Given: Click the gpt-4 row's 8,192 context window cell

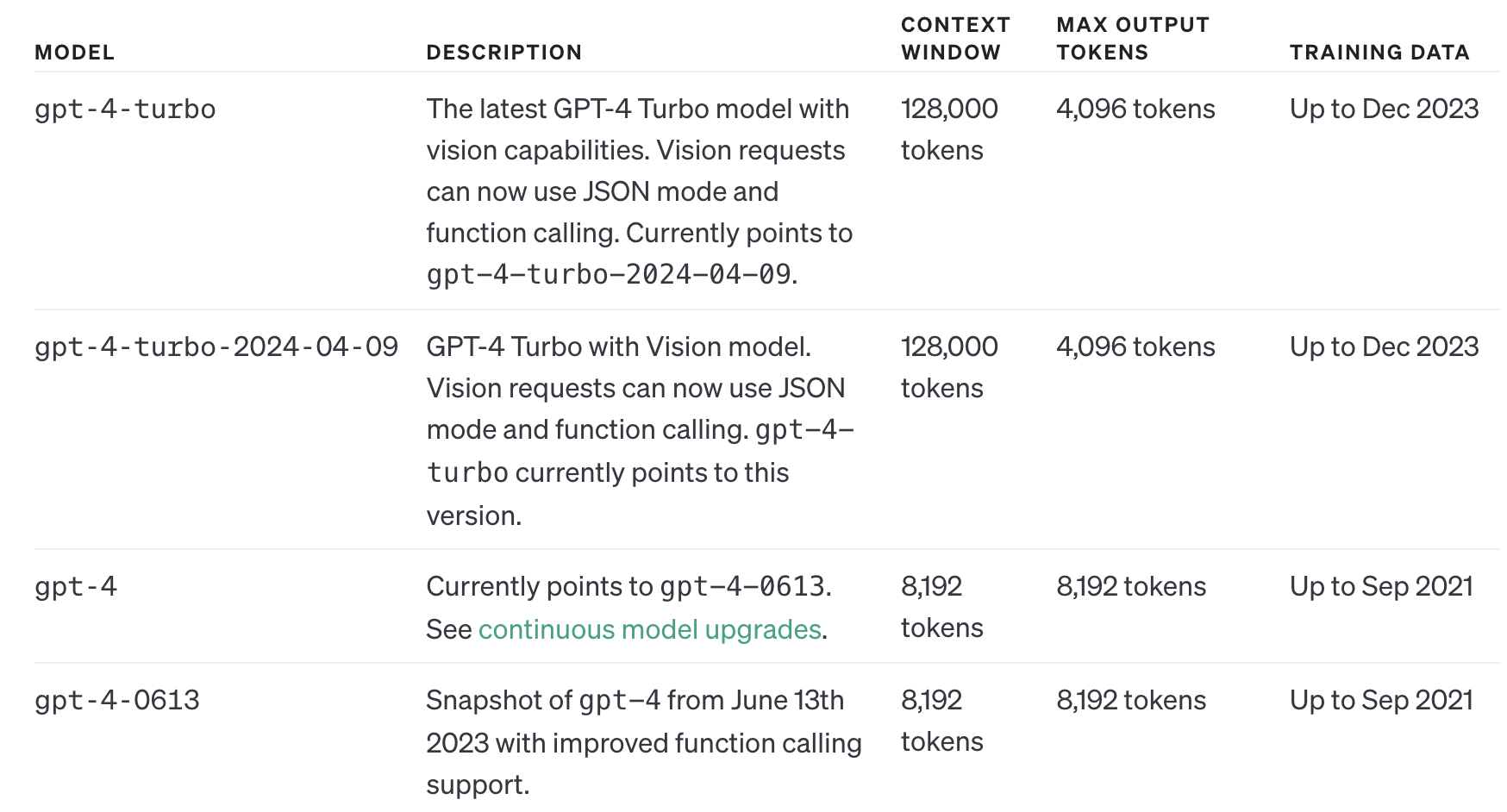Looking at the screenshot, I should pos(941,607).
